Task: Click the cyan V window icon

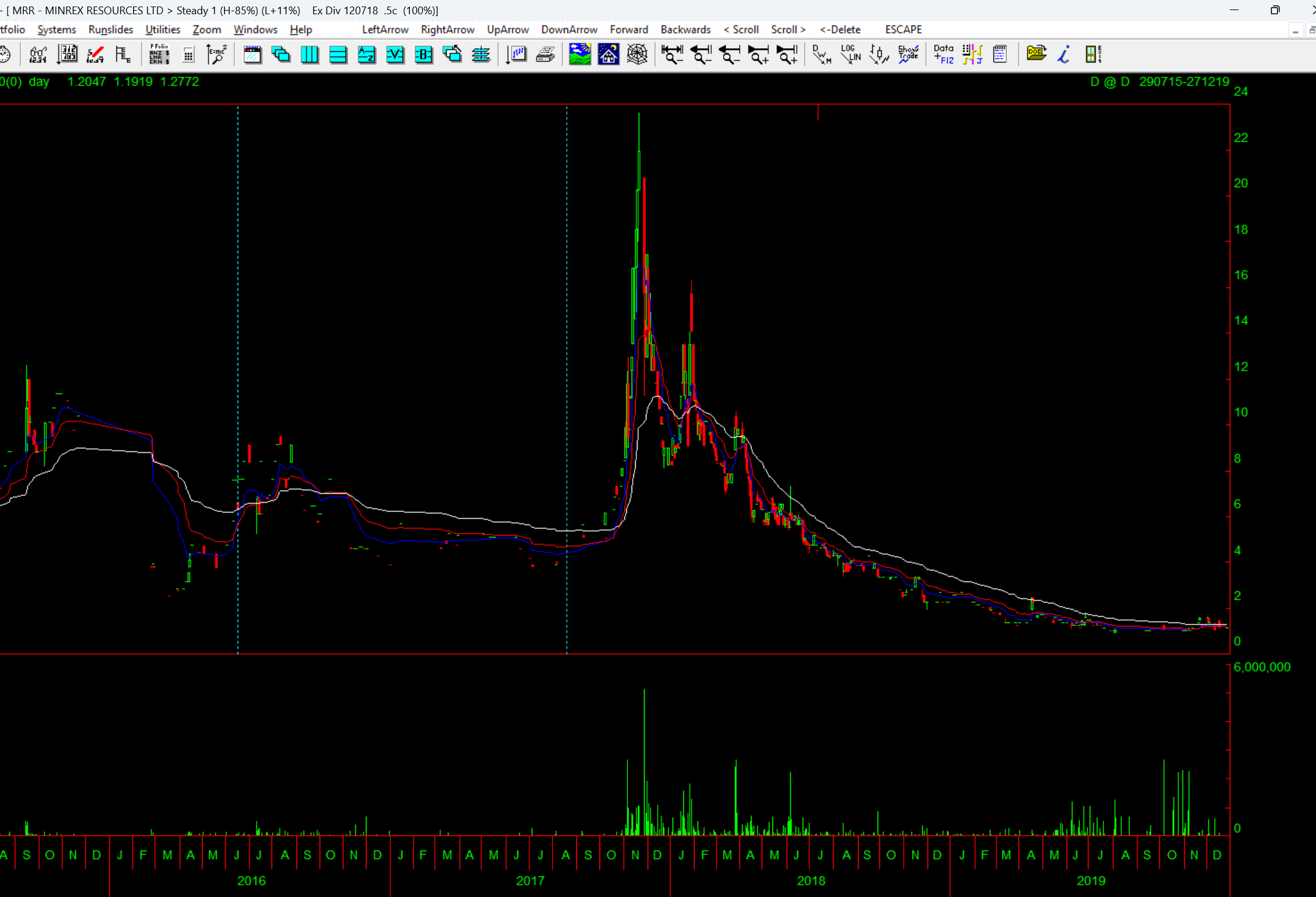Action: pyautogui.click(x=395, y=55)
